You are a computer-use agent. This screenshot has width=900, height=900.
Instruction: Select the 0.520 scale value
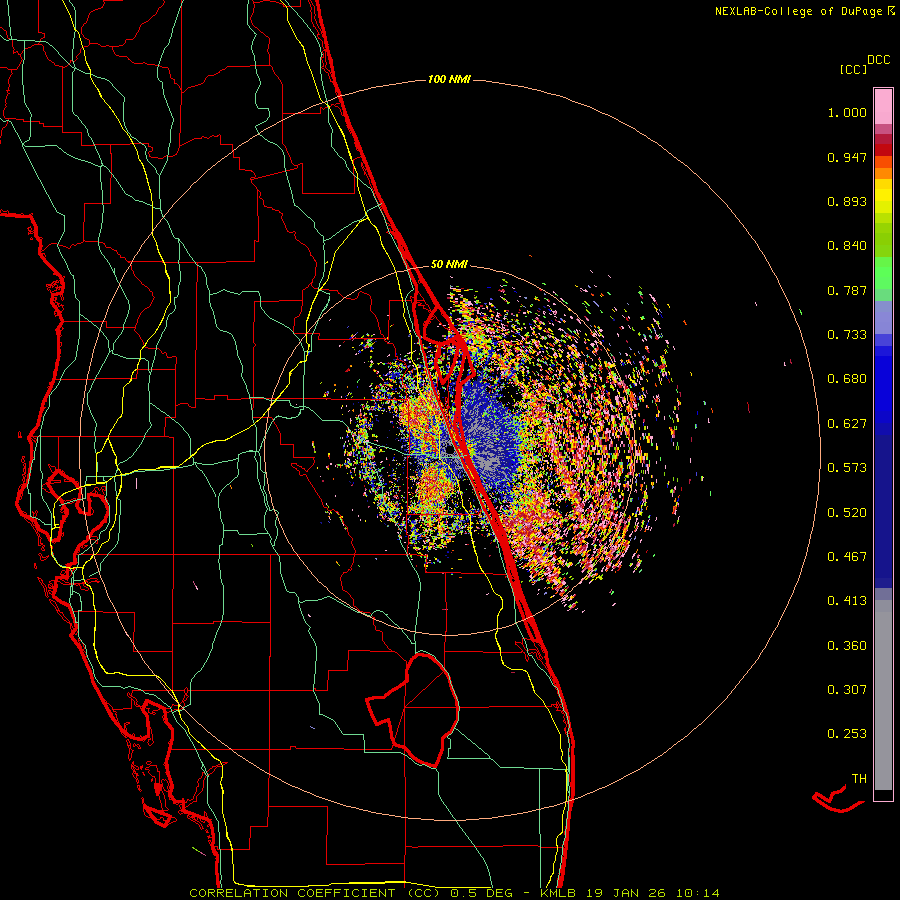[847, 513]
